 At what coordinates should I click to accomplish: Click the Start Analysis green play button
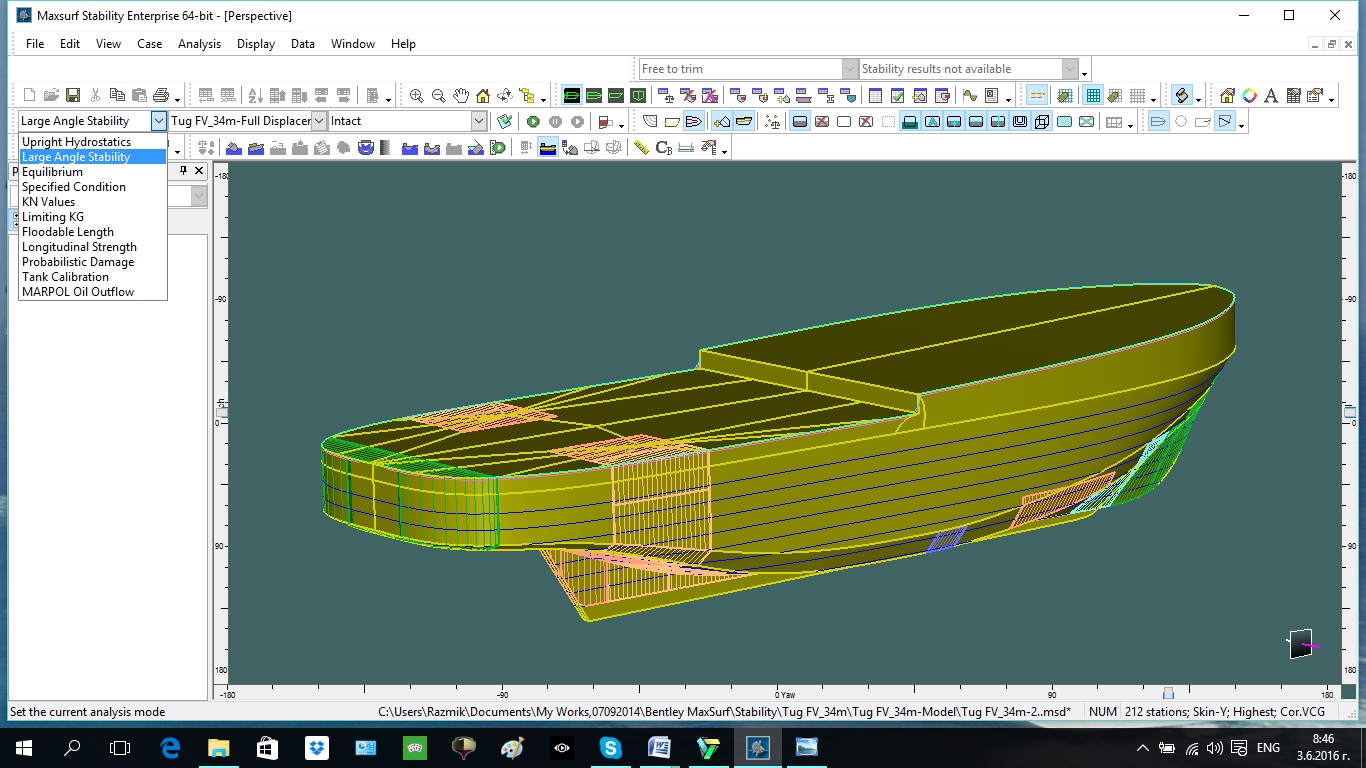coord(533,122)
